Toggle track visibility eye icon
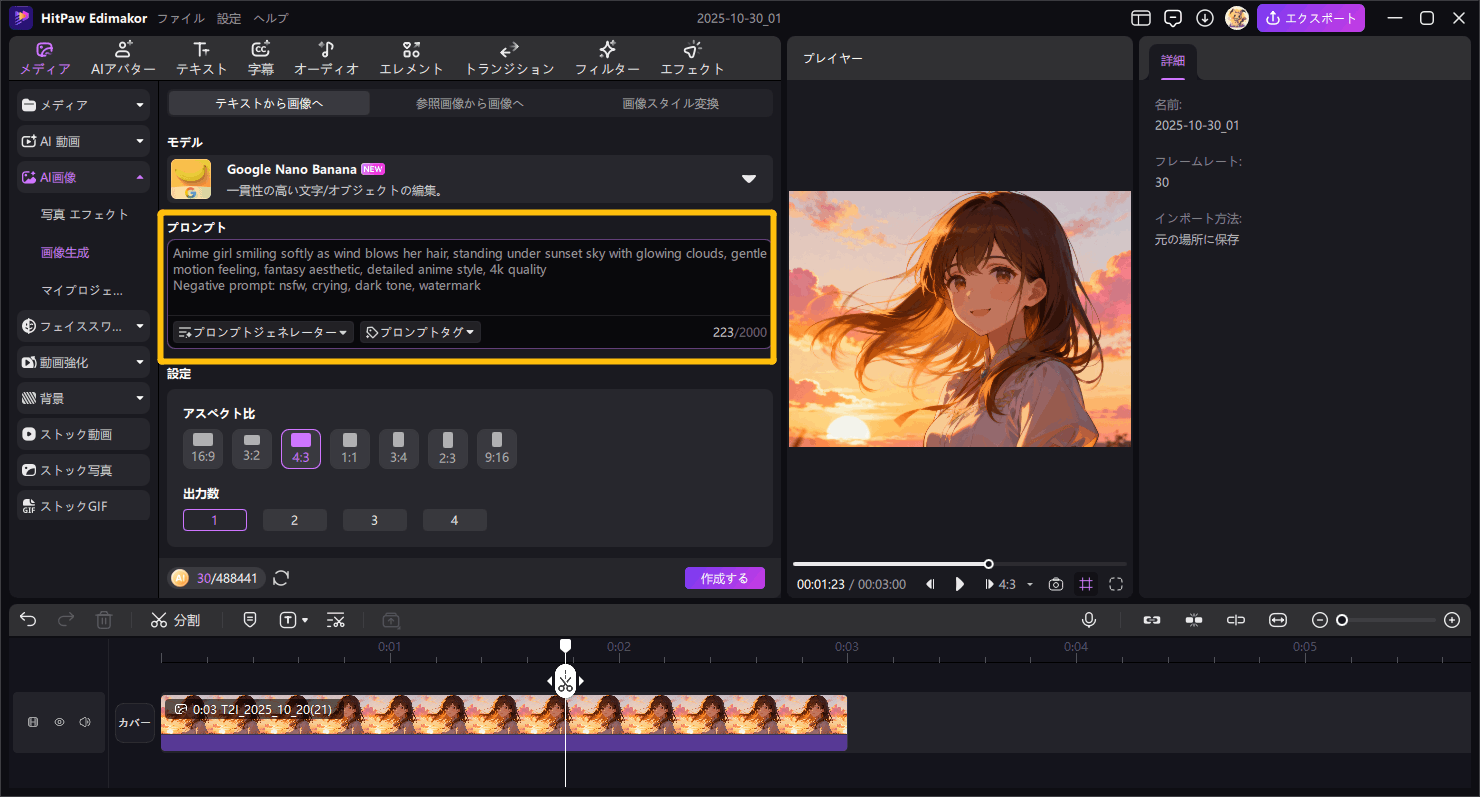 [x=59, y=722]
